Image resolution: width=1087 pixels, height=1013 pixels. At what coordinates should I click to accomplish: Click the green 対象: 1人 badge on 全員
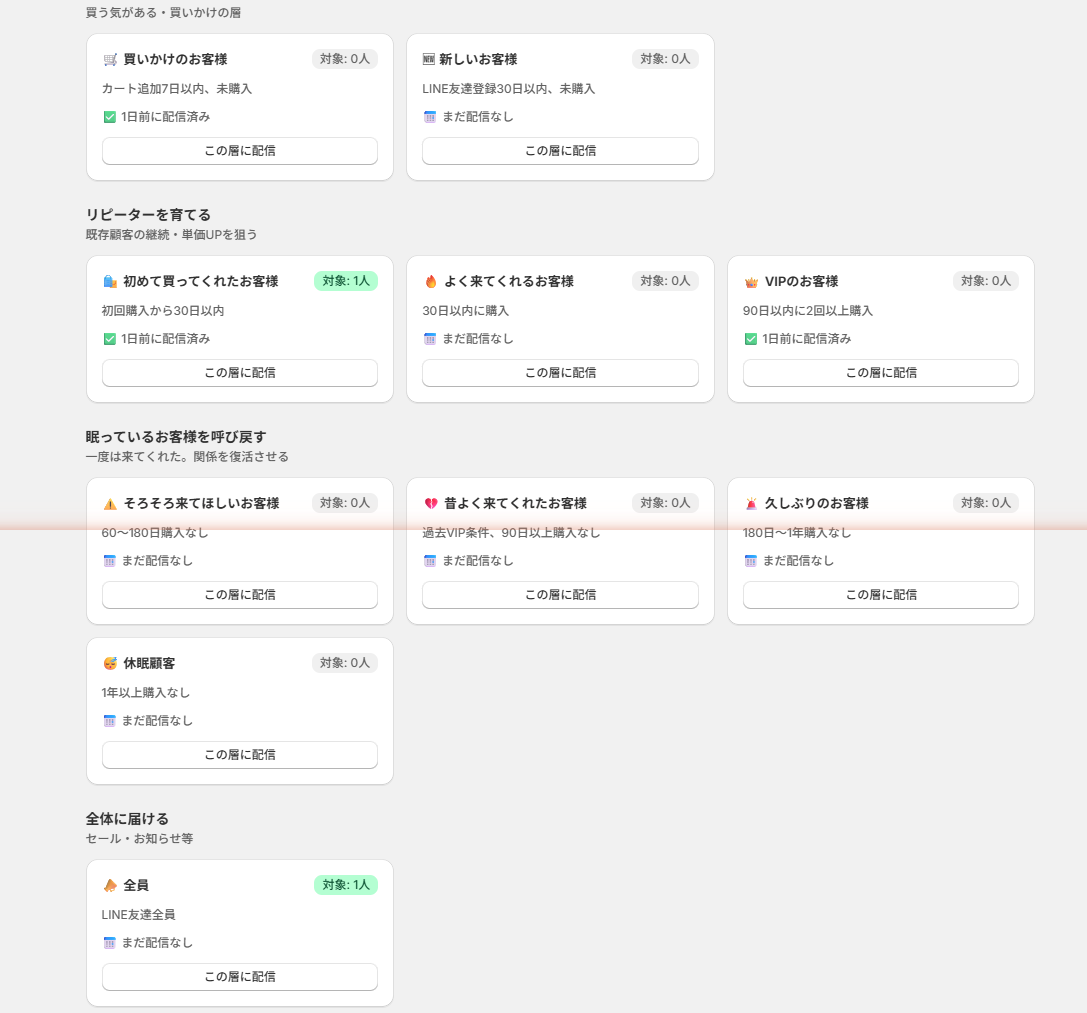(x=345, y=885)
